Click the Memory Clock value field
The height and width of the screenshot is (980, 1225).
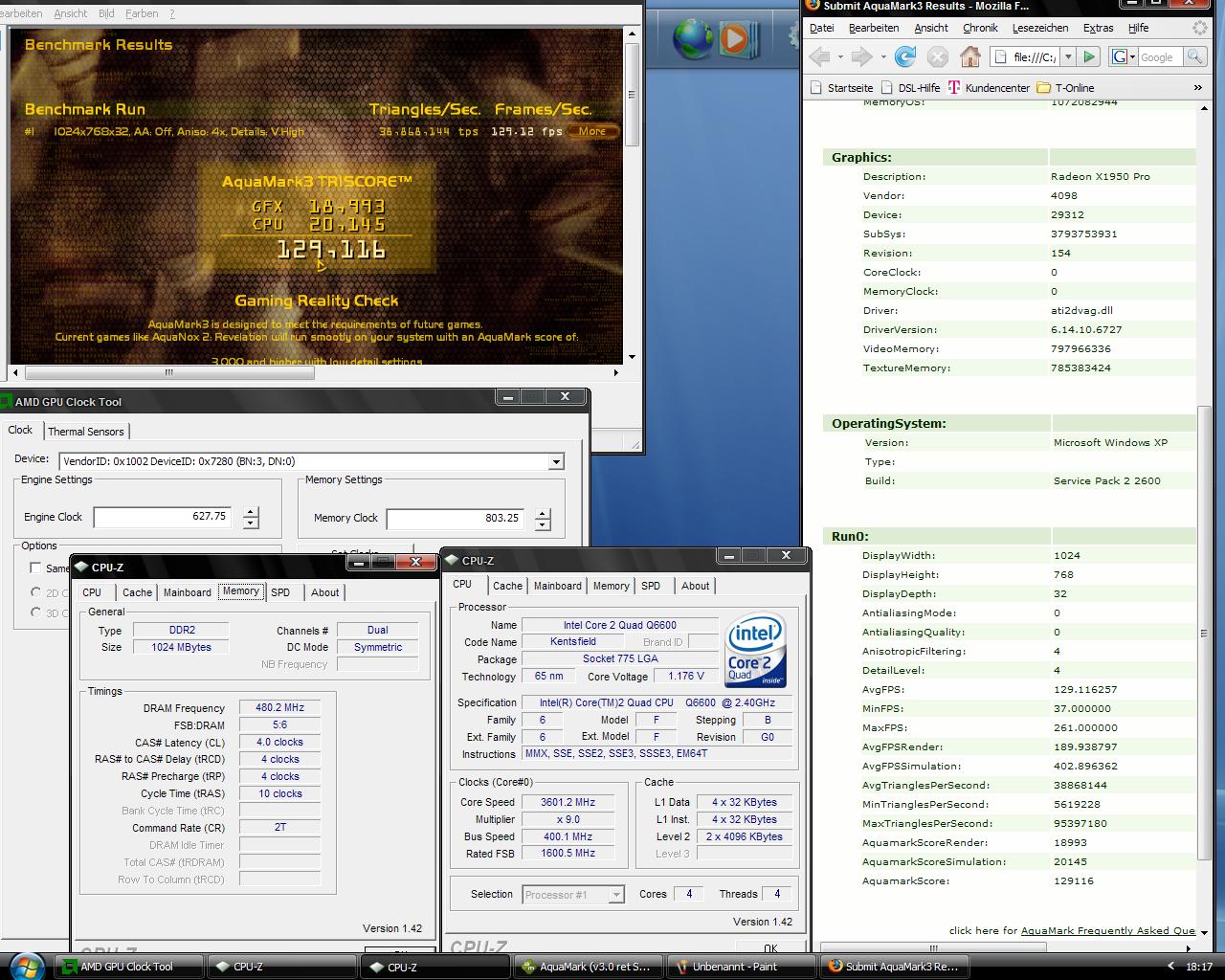[x=456, y=518]
